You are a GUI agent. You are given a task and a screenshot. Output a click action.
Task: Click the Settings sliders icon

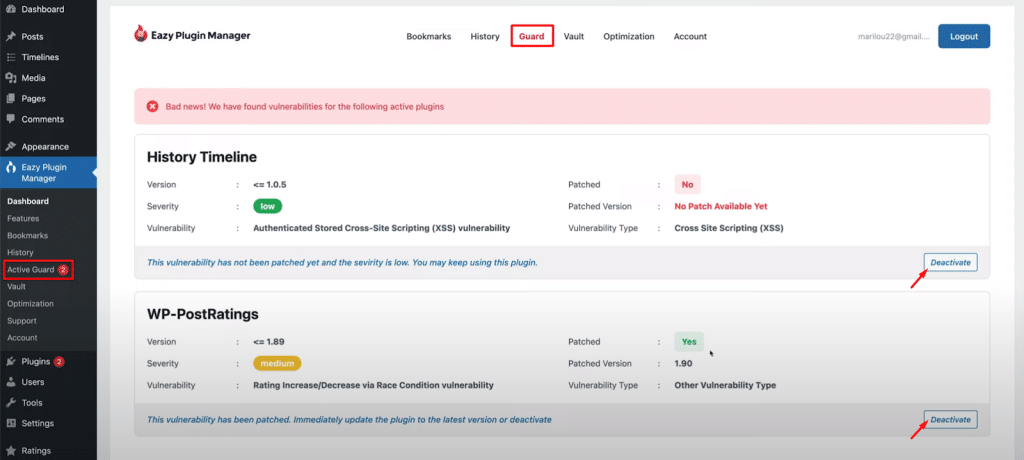[x=10, y=423]
